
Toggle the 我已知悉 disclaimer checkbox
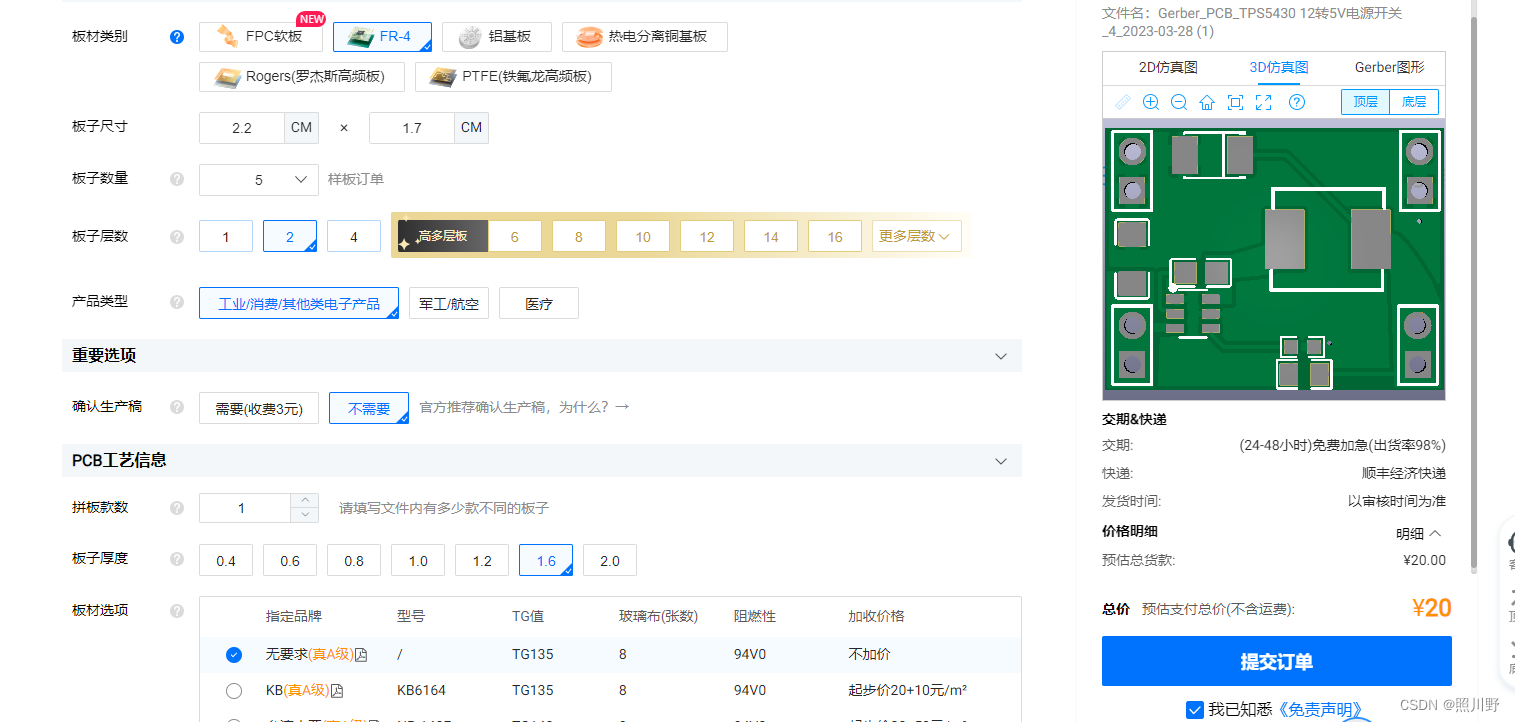(1194, 710)
